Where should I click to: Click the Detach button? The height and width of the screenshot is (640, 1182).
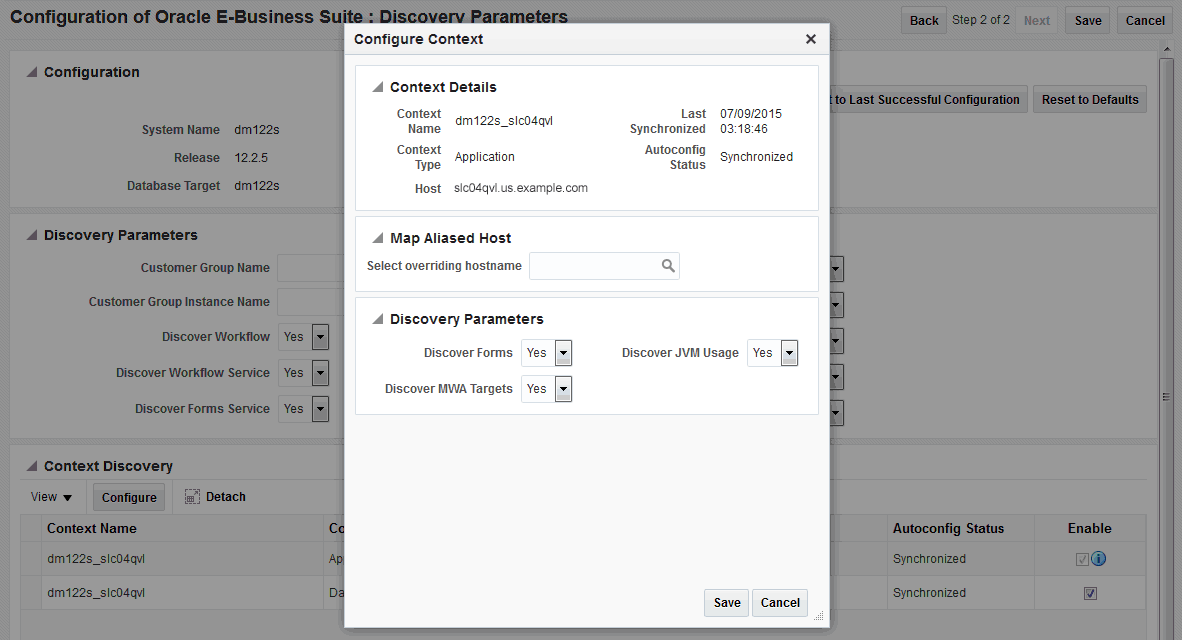pos(216,497)
